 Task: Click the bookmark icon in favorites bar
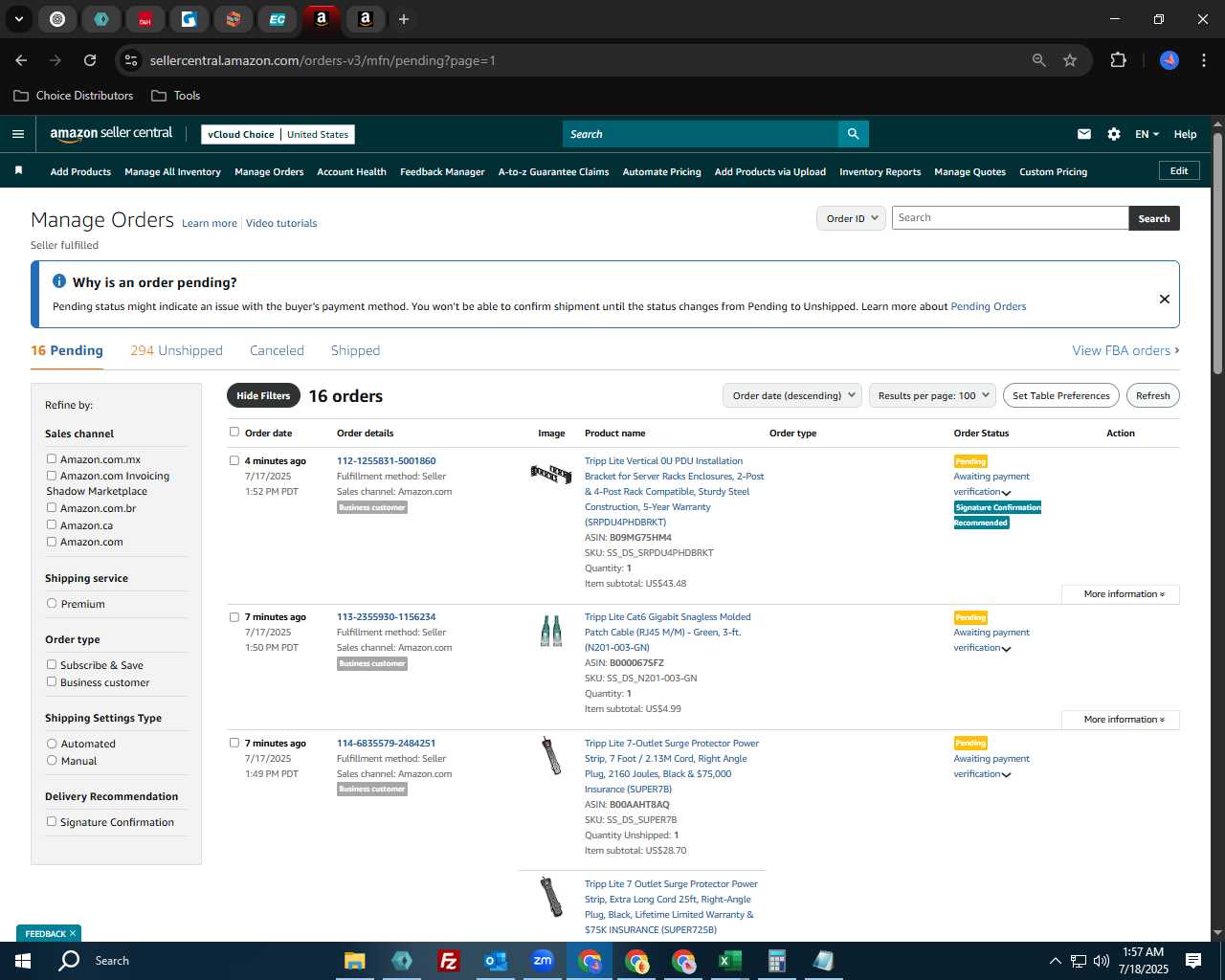point(18,170)
